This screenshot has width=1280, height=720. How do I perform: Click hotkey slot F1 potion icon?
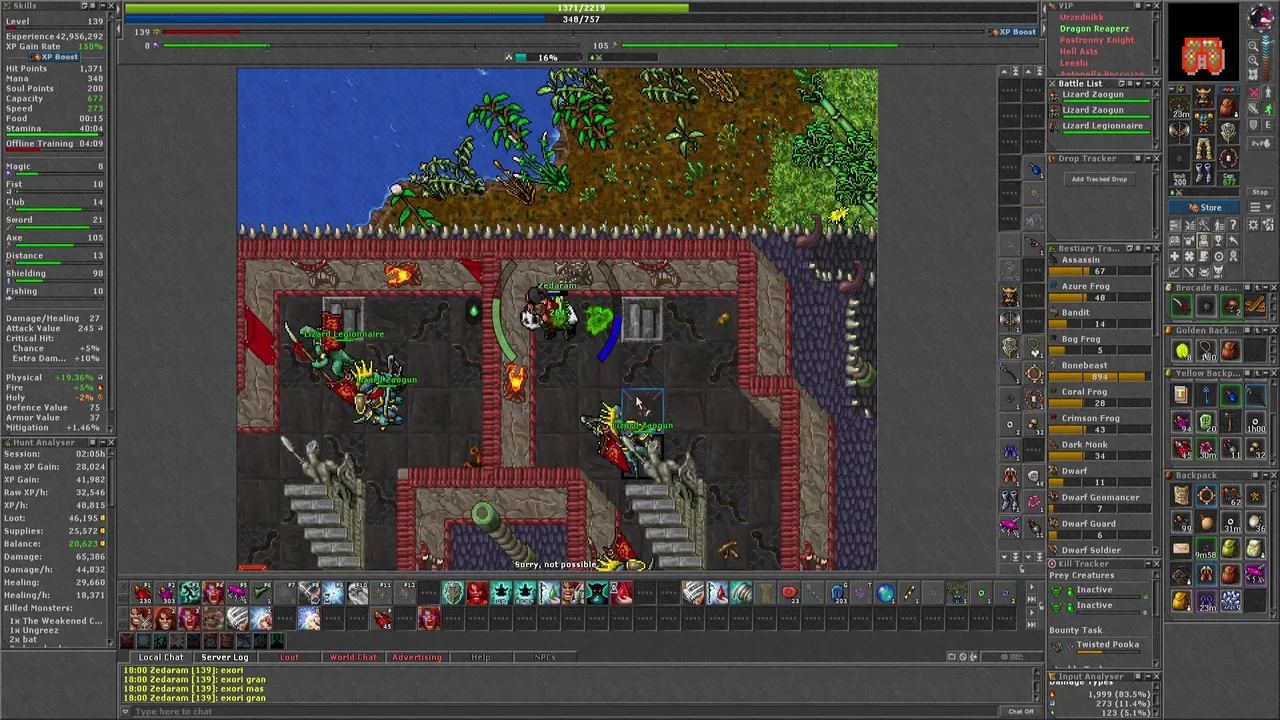click(x=141, y=592)
